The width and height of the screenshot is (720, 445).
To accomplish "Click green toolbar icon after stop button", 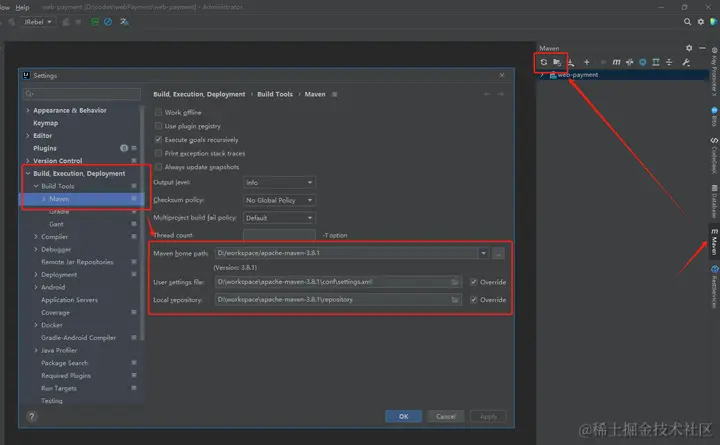I will click(94, 22).
